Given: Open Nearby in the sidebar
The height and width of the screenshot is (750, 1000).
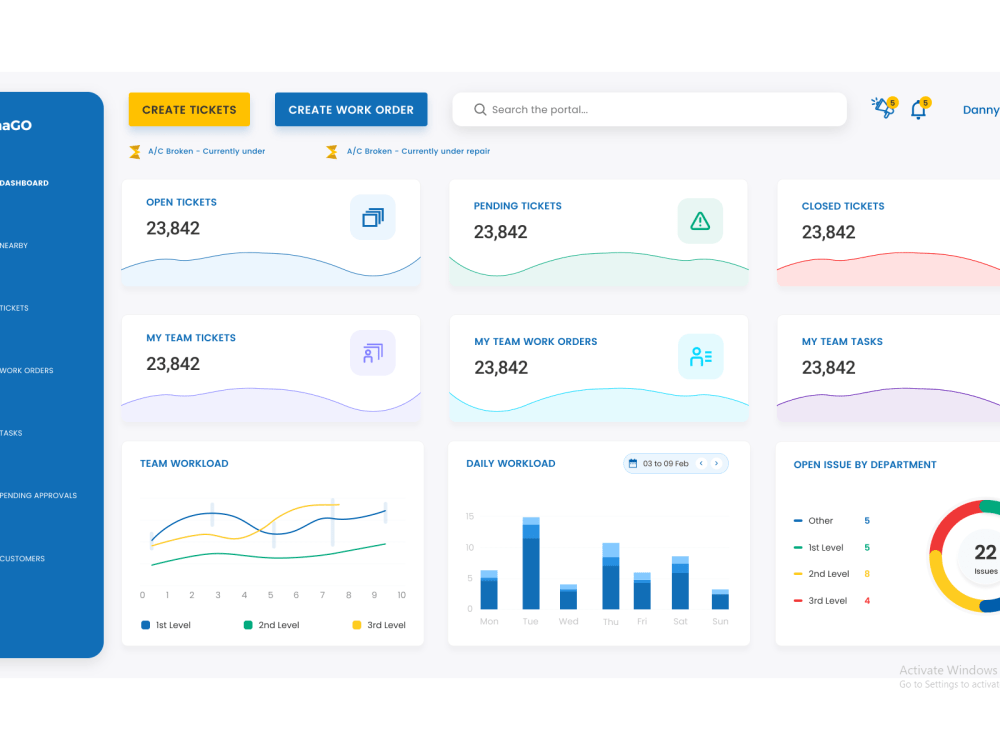Looking at the screenshot, I should click(14, 246).
